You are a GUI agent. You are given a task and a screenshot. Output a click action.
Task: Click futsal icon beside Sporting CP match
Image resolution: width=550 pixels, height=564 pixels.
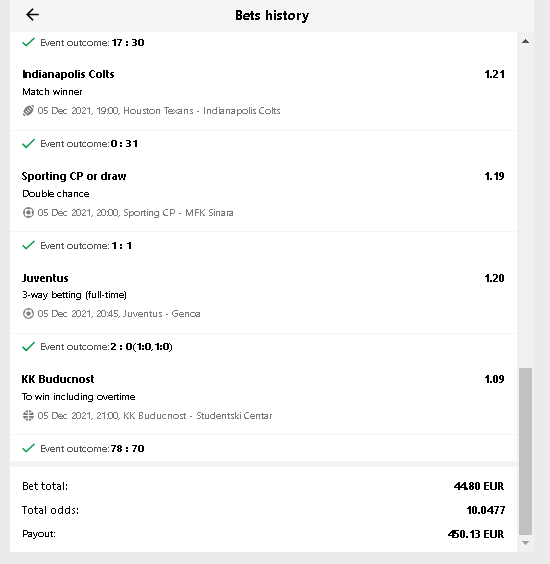28,213
